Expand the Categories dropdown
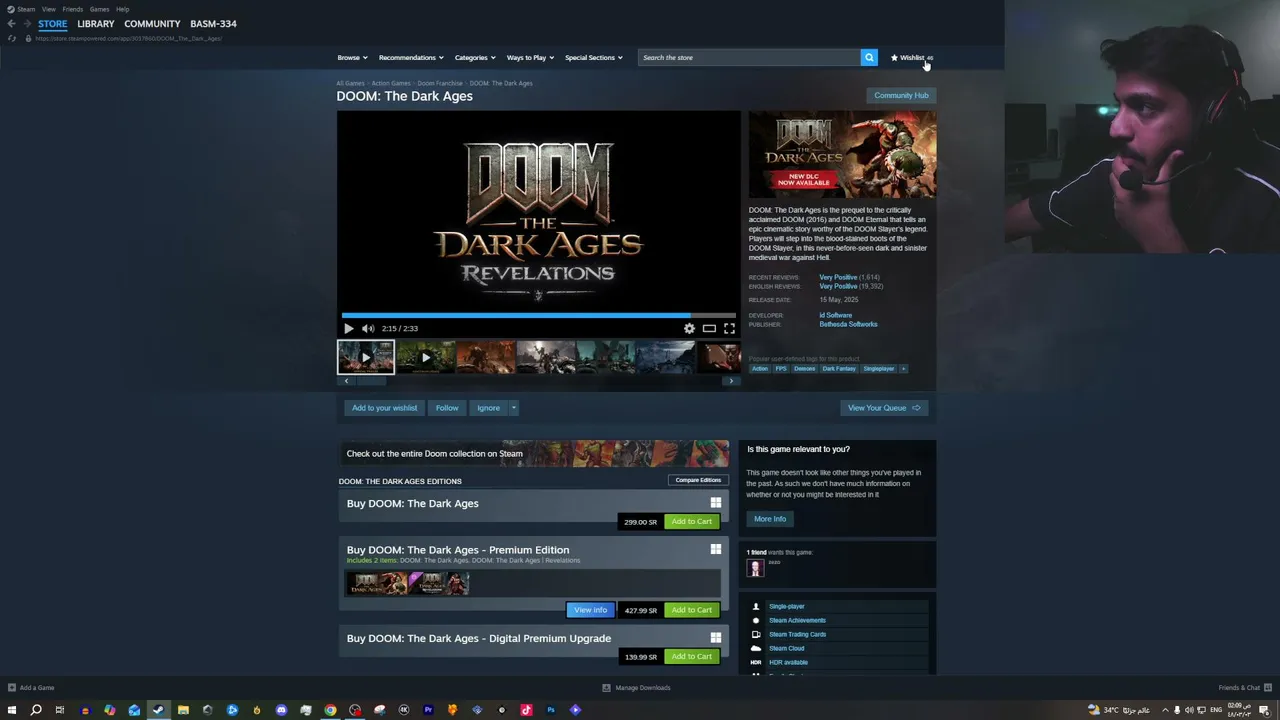The width and height of the screenshot is (1280, 720). click(x=475, y=57)
